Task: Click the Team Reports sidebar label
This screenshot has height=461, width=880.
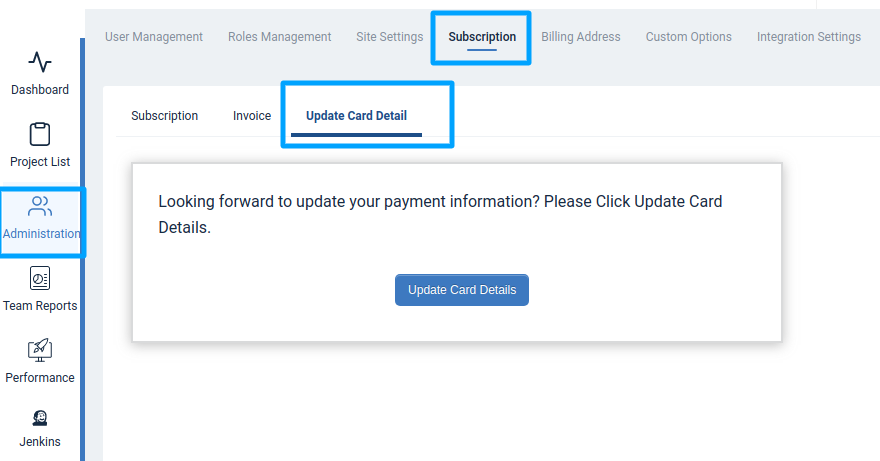Action: [x=40, y=306]
